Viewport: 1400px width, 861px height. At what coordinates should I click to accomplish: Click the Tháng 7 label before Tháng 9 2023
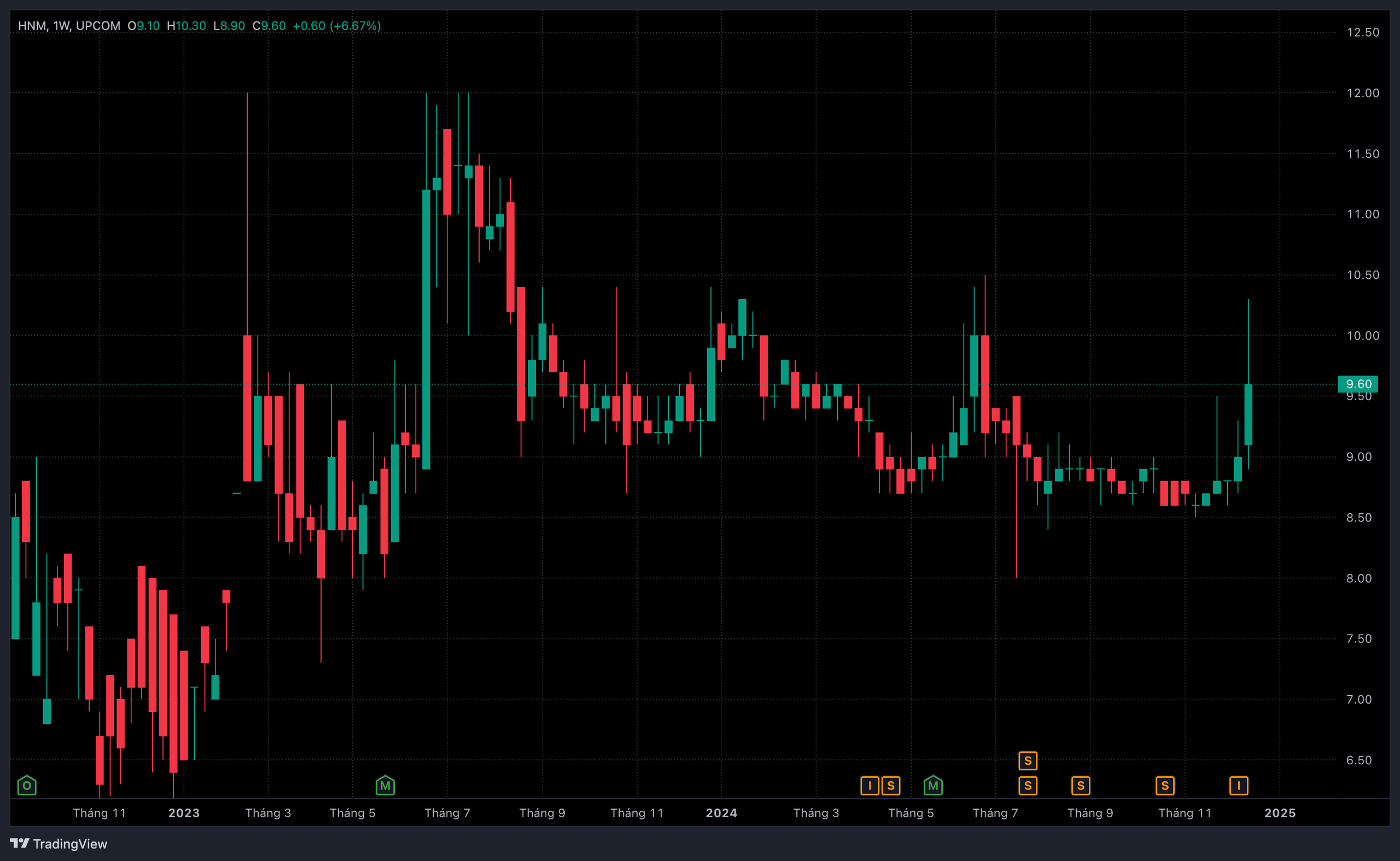[x=447, y=813]
